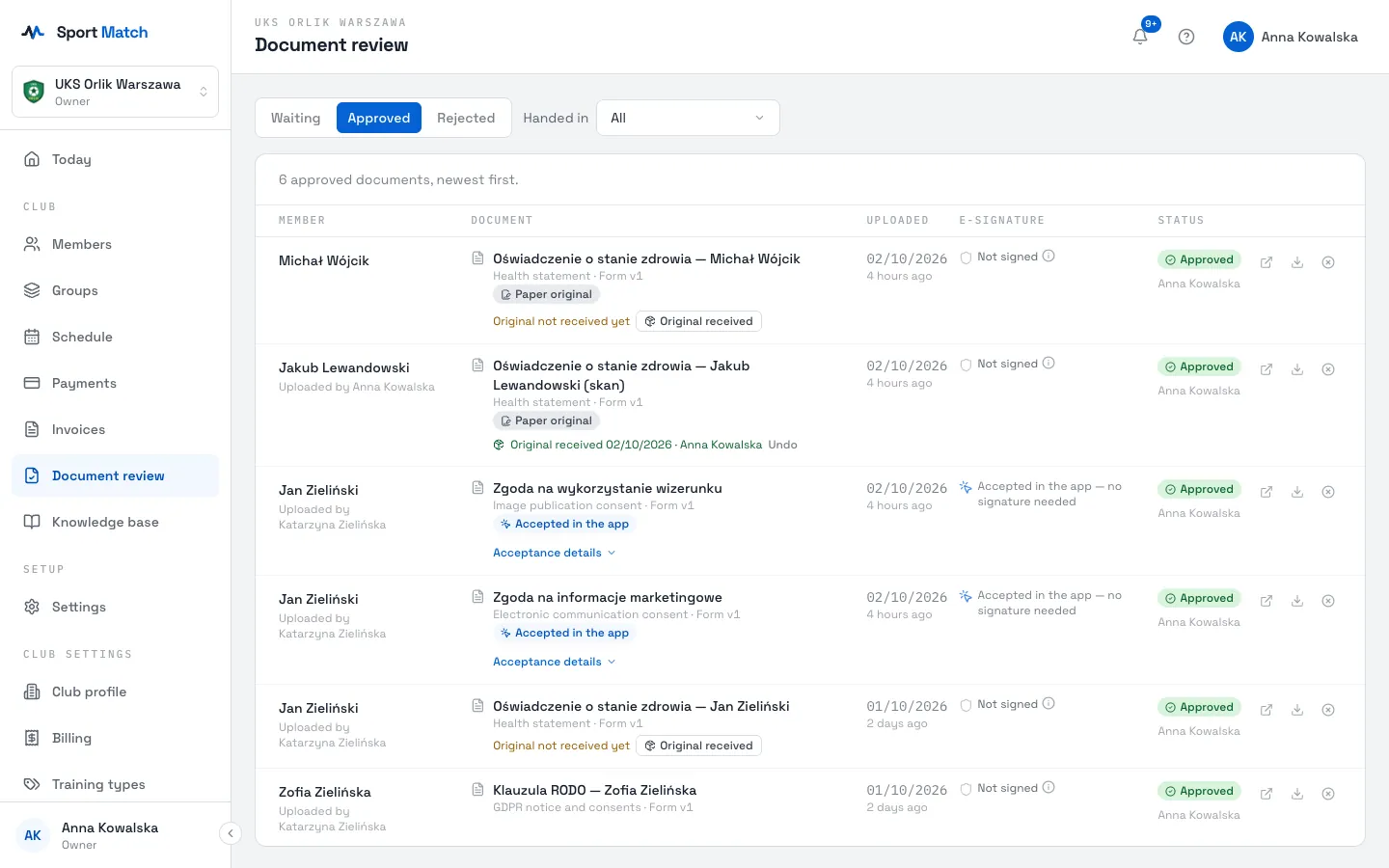Open Invoices in the sidebar
The height and width of the screenshot is (868, 1389).
(x=115, y=429)
